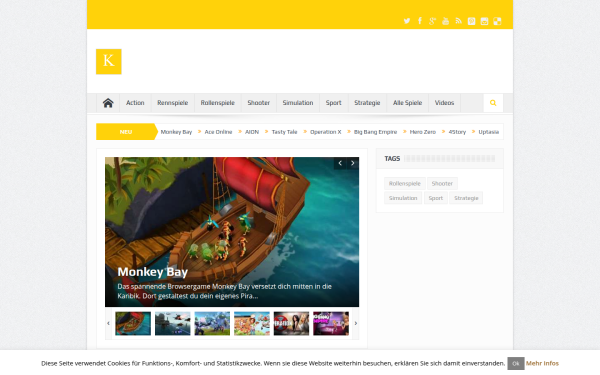Click the yellow NEU ticker label
Screen dimensions: 600x375
click(x=126, y=132)
